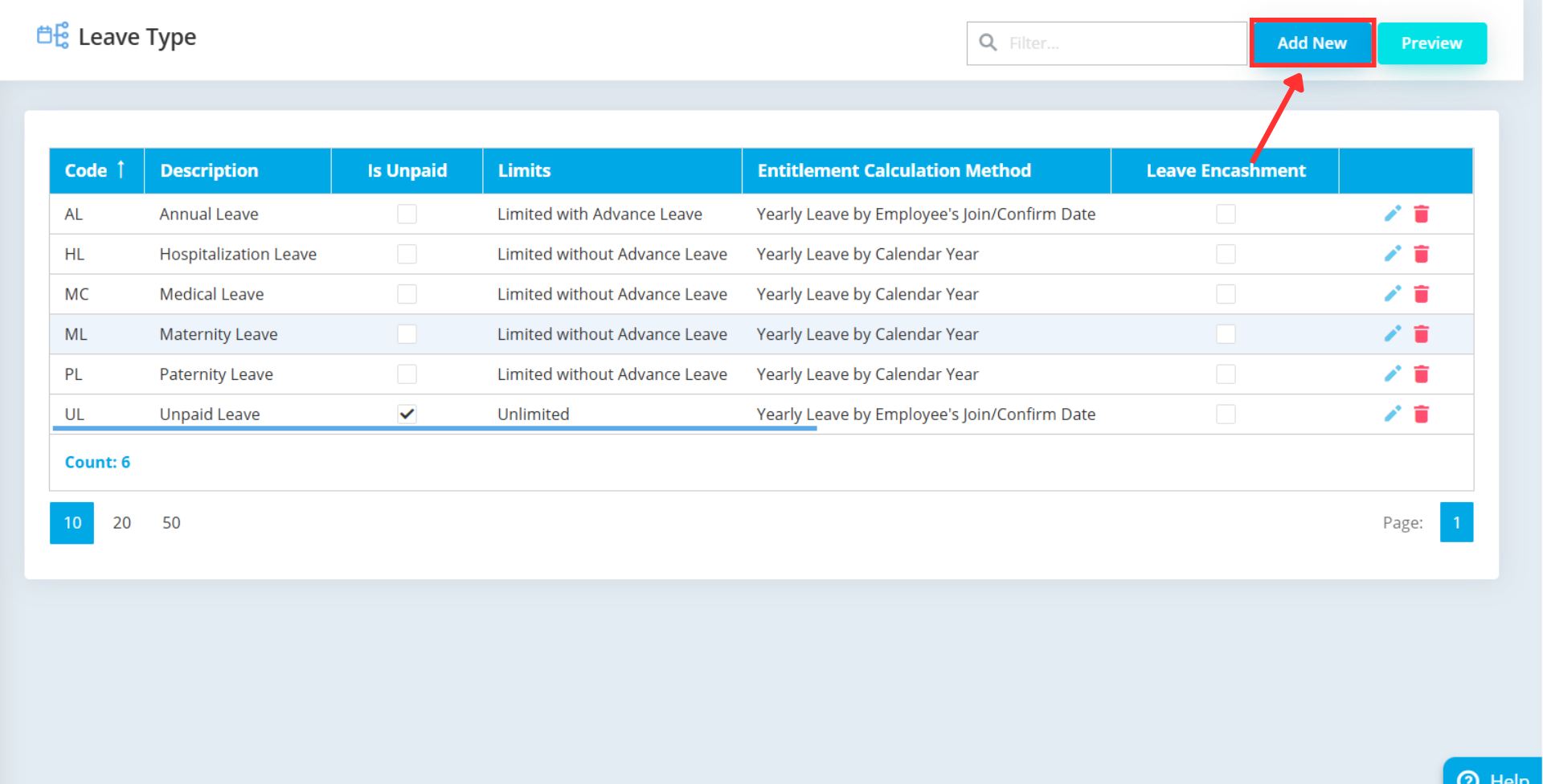Edit the Hospitalization Leave entry
The image size is (1543, 784).
[1393, 254]
